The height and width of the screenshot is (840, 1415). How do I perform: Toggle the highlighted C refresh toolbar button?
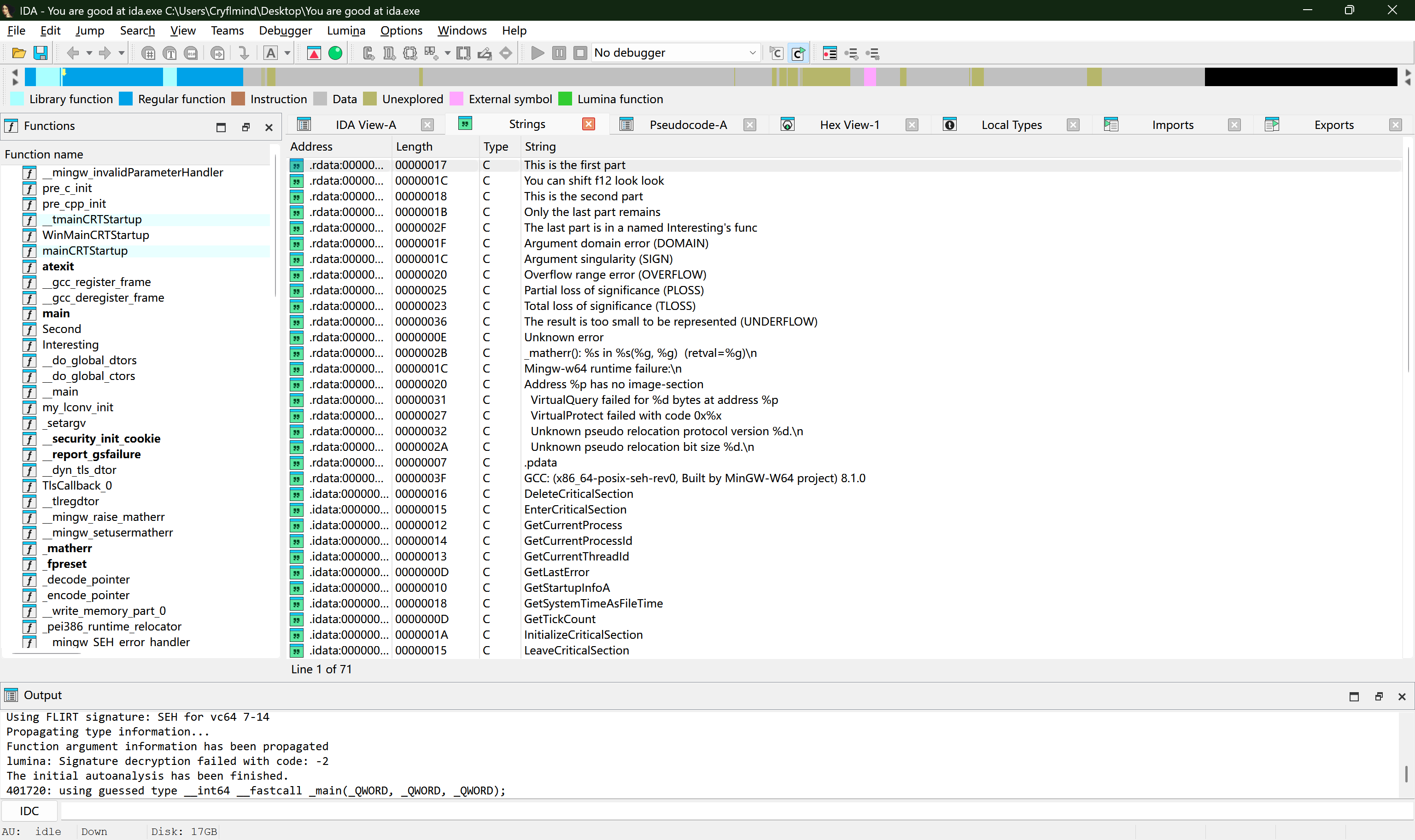tap(798, 53)
